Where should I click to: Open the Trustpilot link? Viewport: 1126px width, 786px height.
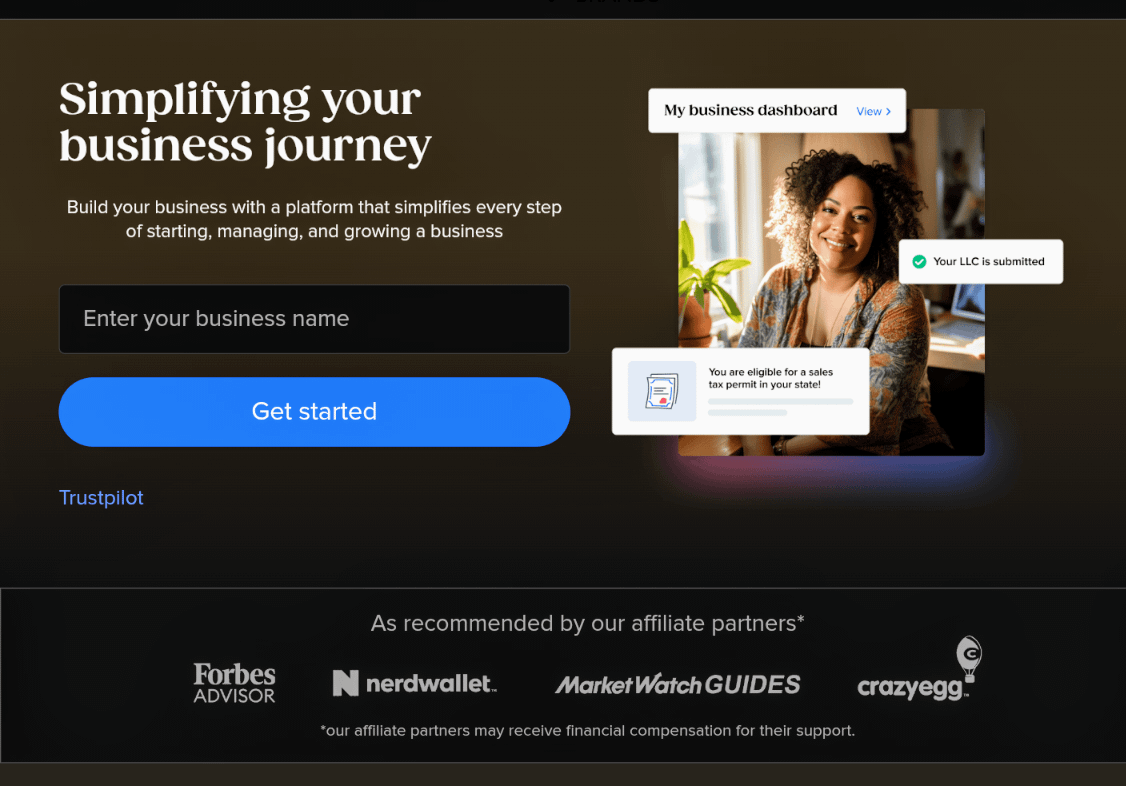101,497
